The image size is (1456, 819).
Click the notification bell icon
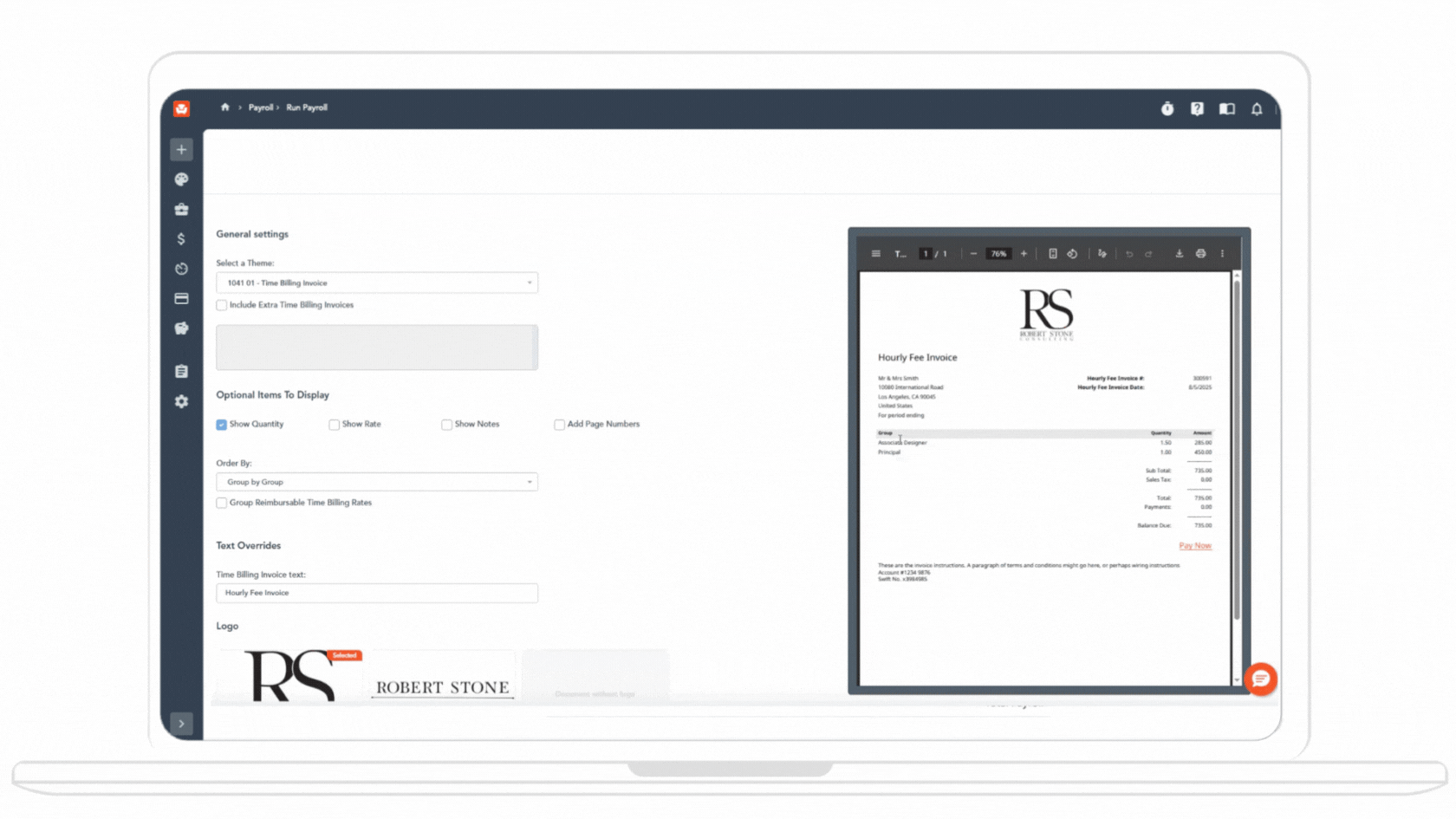(1256, 109)
